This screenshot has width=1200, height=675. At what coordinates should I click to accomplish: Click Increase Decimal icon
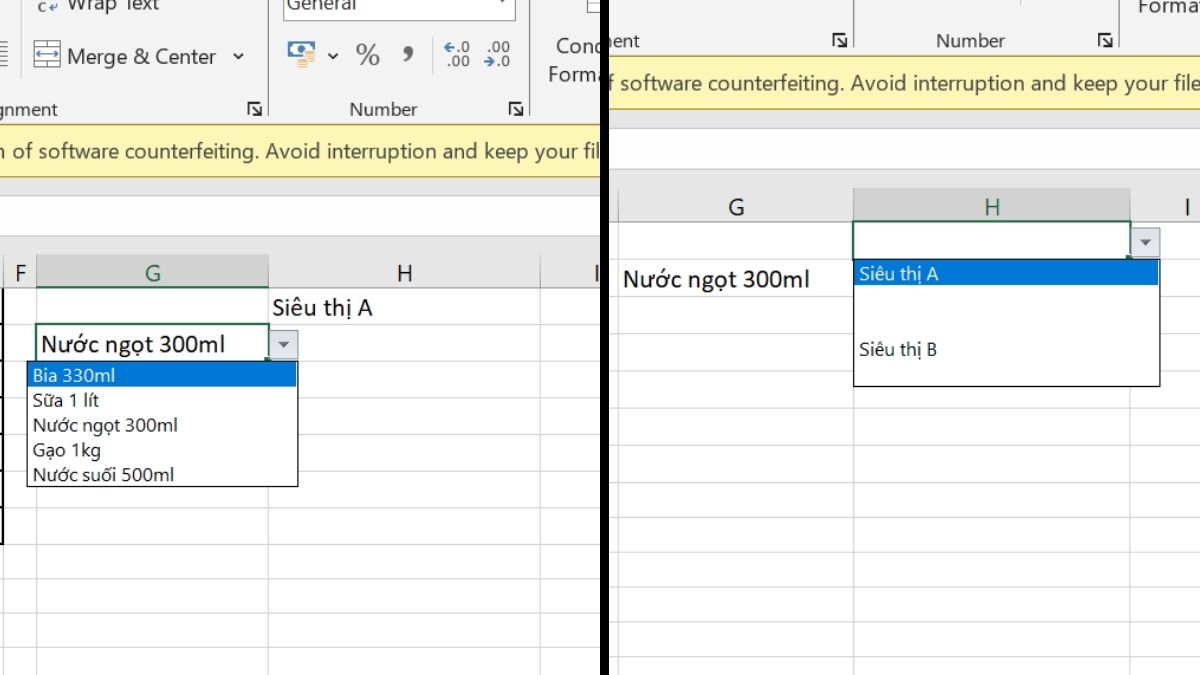point(457,54)
